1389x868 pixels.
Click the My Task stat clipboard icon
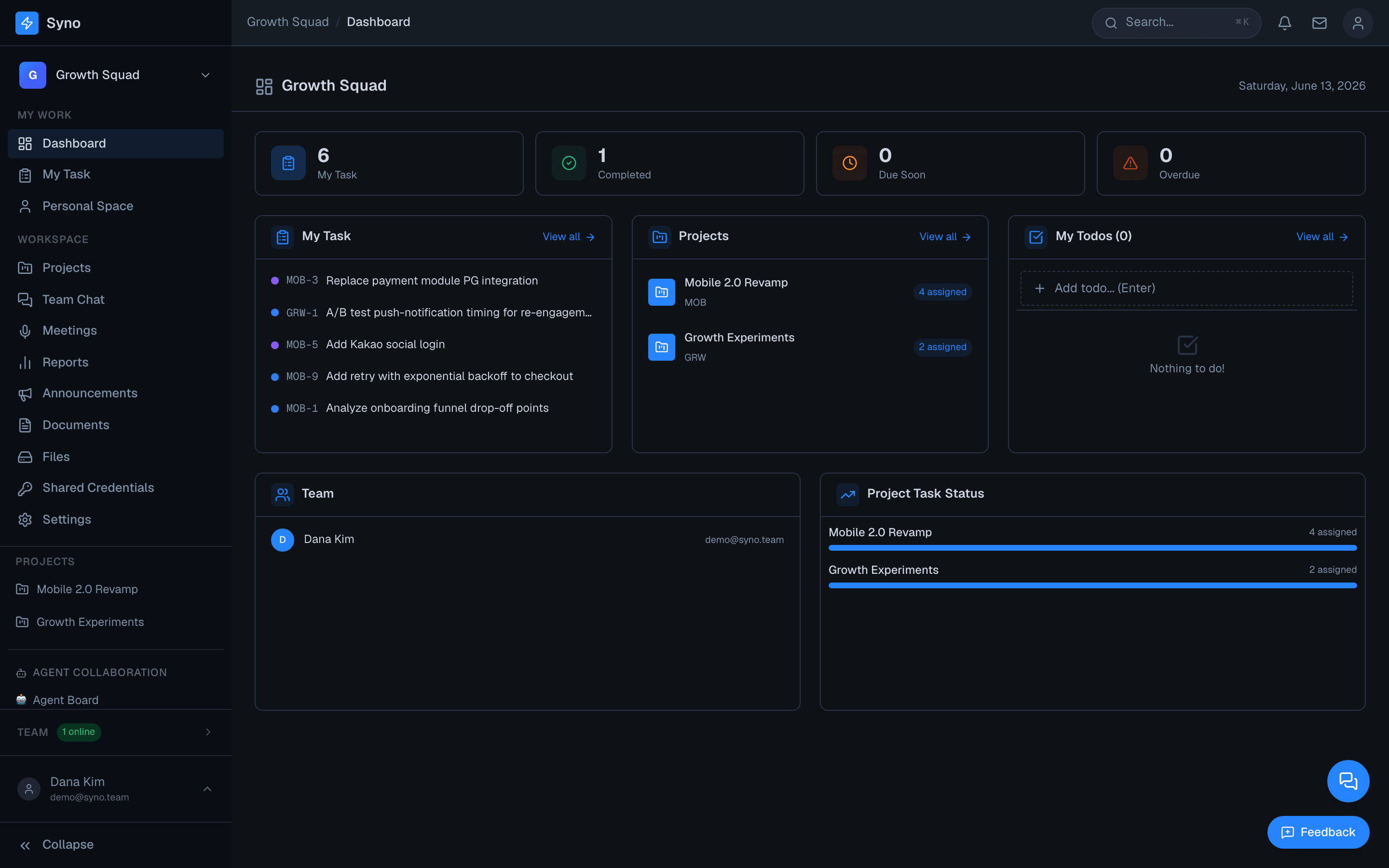[288, 163]
